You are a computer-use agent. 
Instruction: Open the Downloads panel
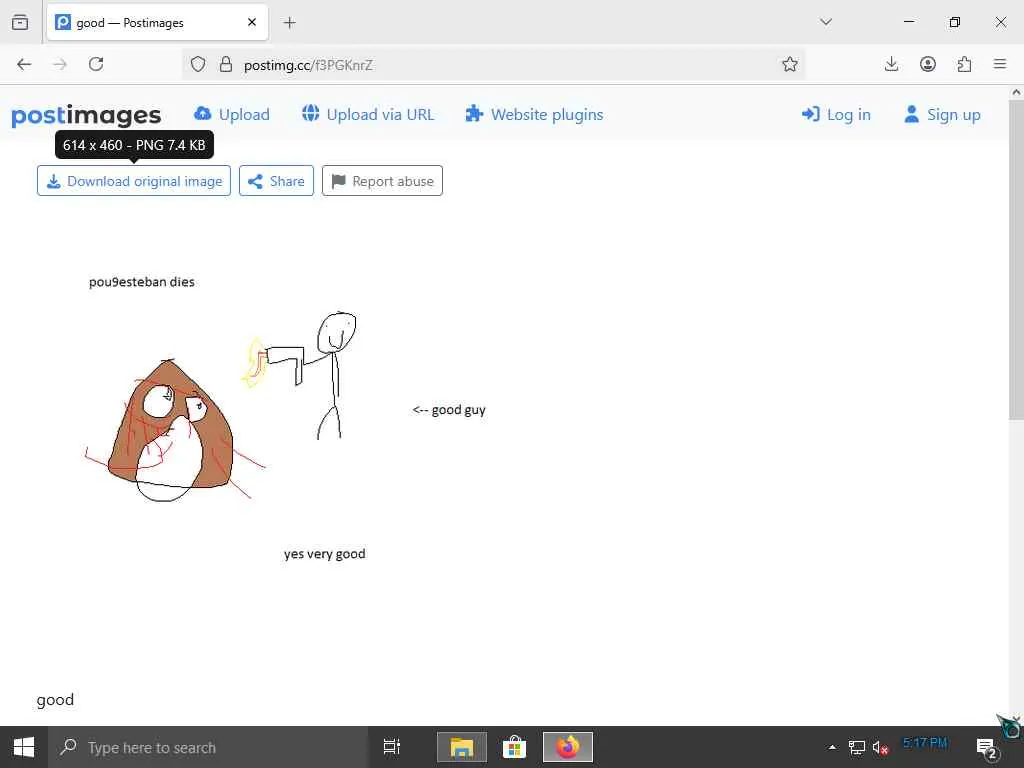pos(891,64)
